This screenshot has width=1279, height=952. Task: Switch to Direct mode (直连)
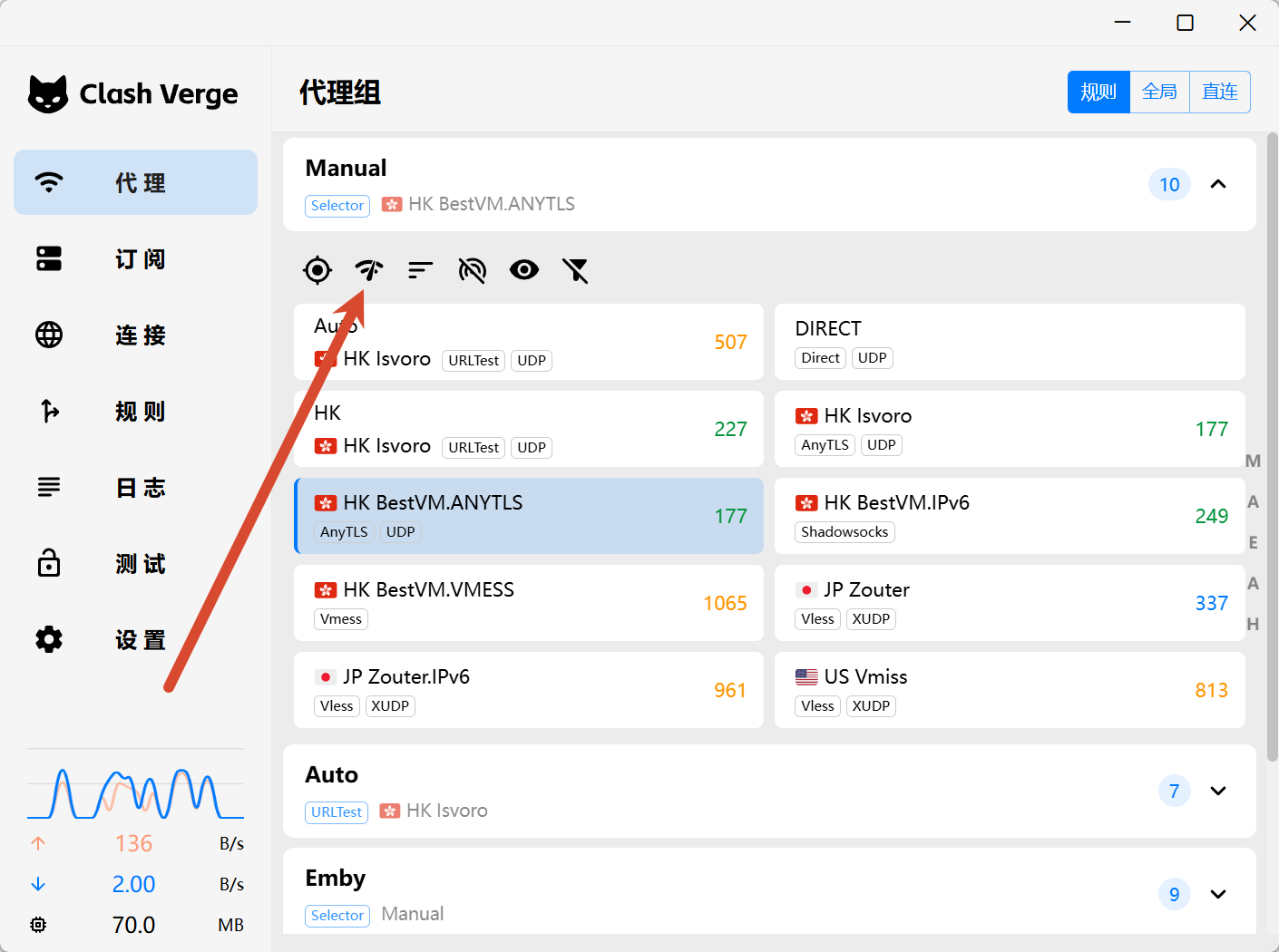[1220, 92]
